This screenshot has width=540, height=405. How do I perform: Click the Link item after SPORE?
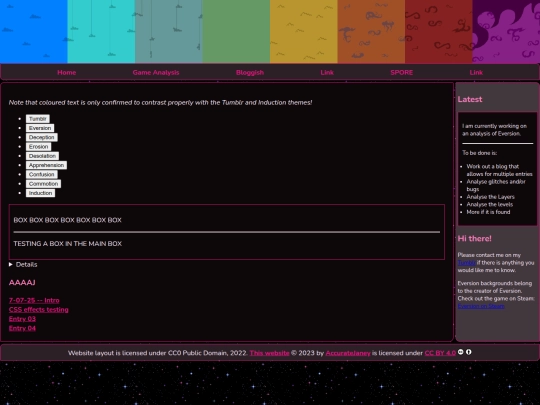476,72
